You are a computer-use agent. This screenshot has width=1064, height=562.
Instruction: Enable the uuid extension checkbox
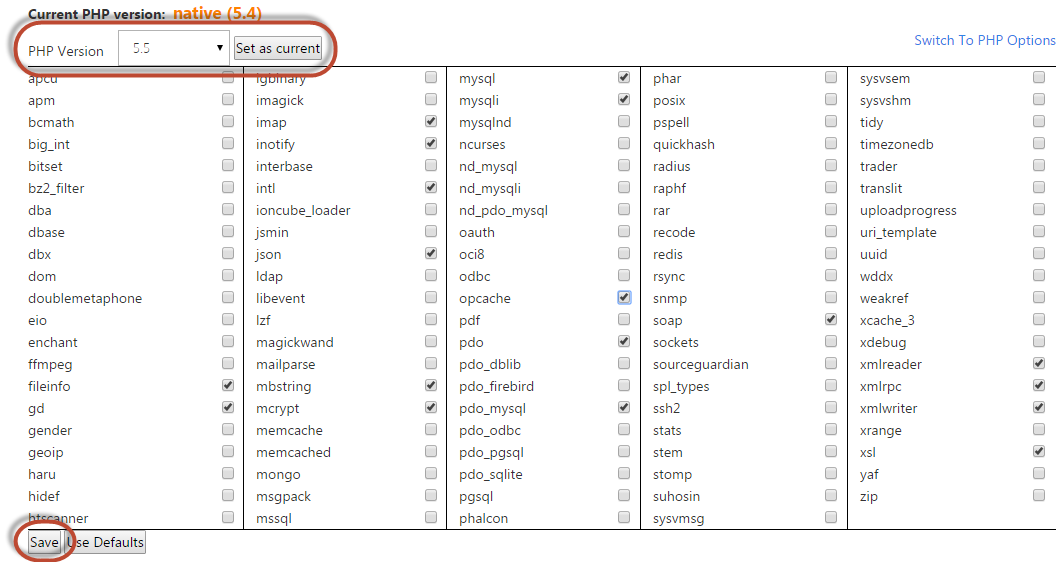click(x=1039, y=253)
